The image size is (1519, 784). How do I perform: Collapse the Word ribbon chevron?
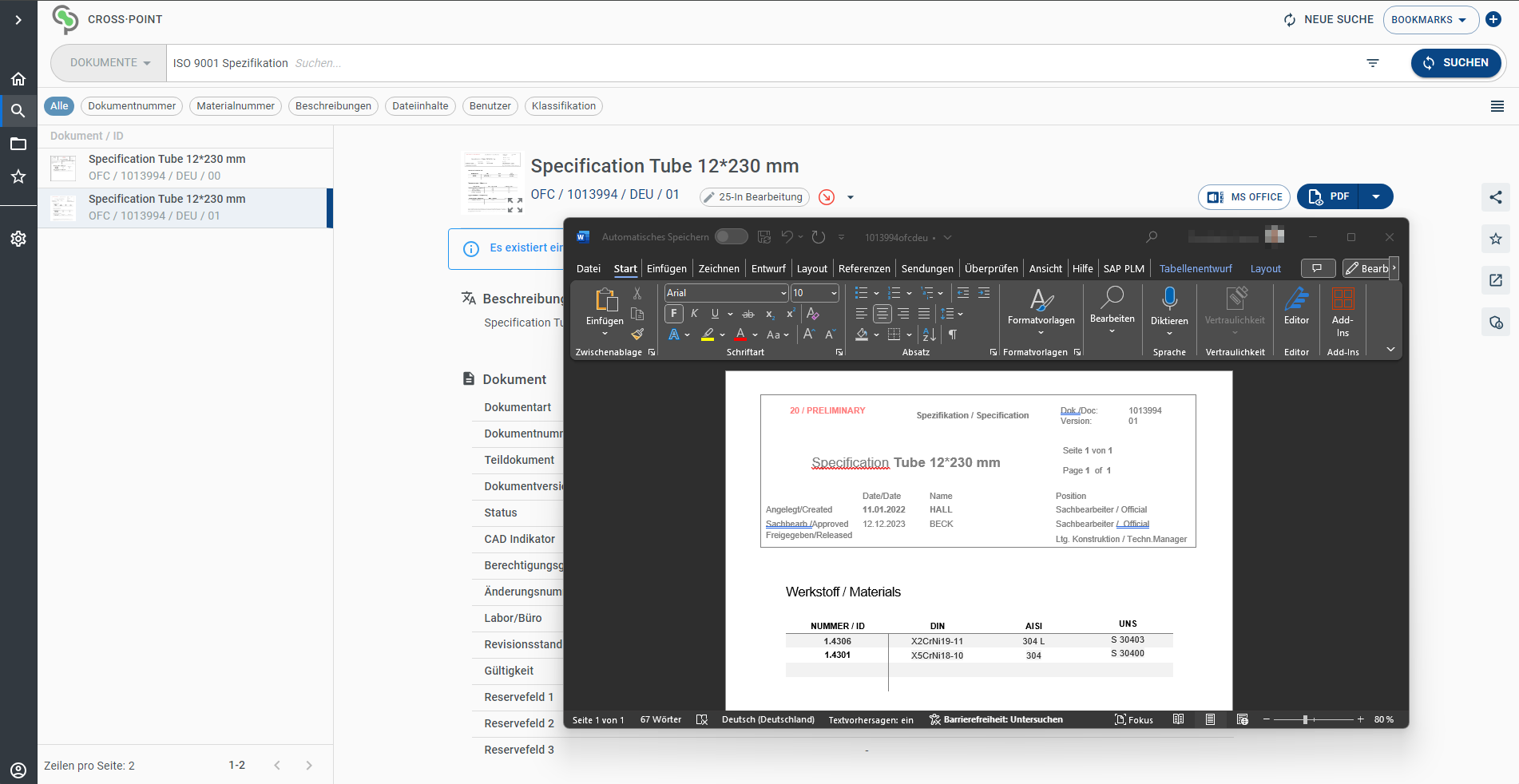1390,349
